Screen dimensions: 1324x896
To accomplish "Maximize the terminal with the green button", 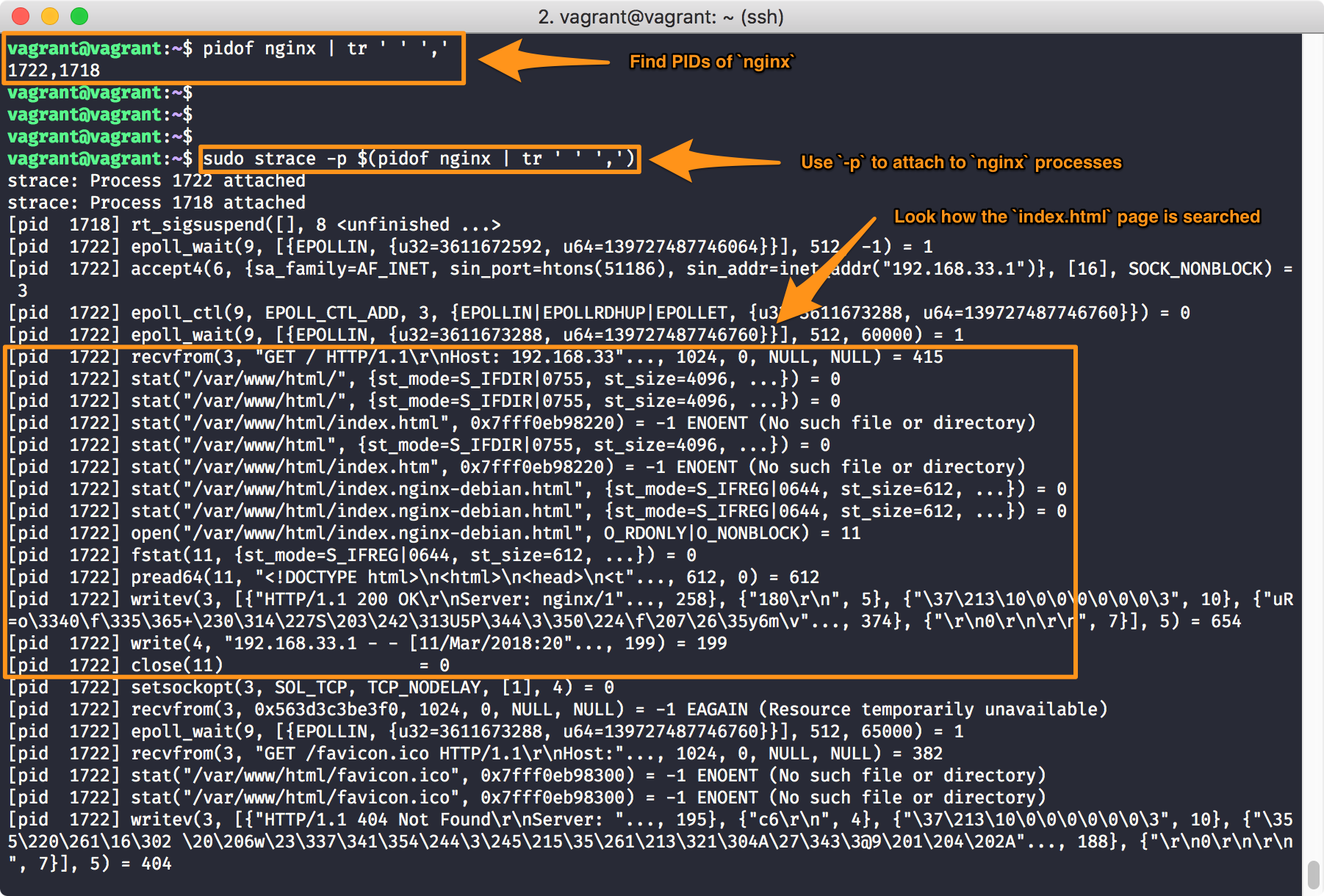I will click(79, 16).
